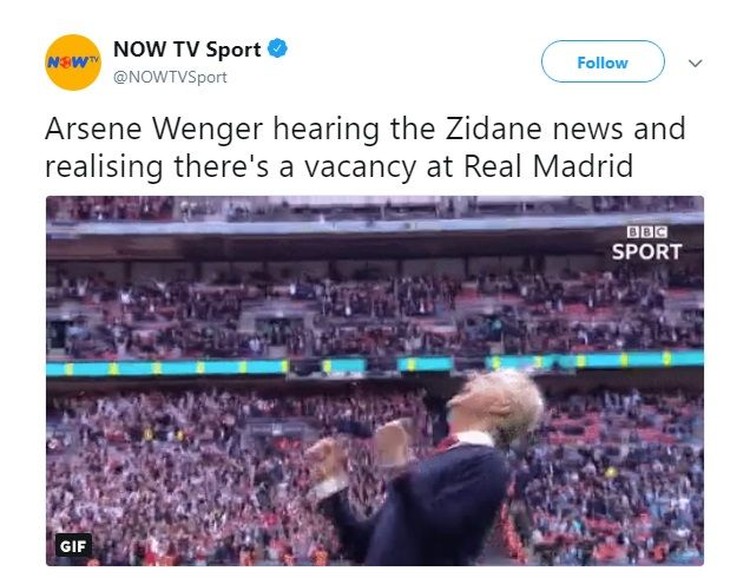Click the BBC Sport watermark logo
The height and width of the screenshot is (578, 750).
tap(647, 244)
